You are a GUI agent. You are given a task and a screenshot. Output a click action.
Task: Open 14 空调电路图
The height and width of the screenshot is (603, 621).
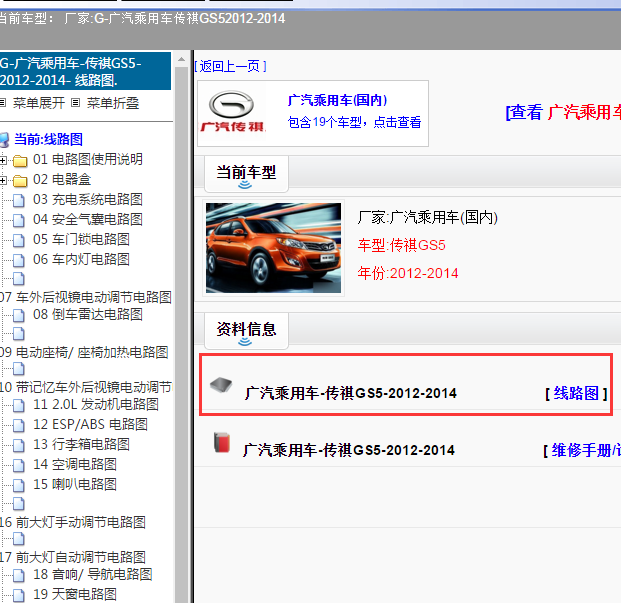click(x=75, y=464)
